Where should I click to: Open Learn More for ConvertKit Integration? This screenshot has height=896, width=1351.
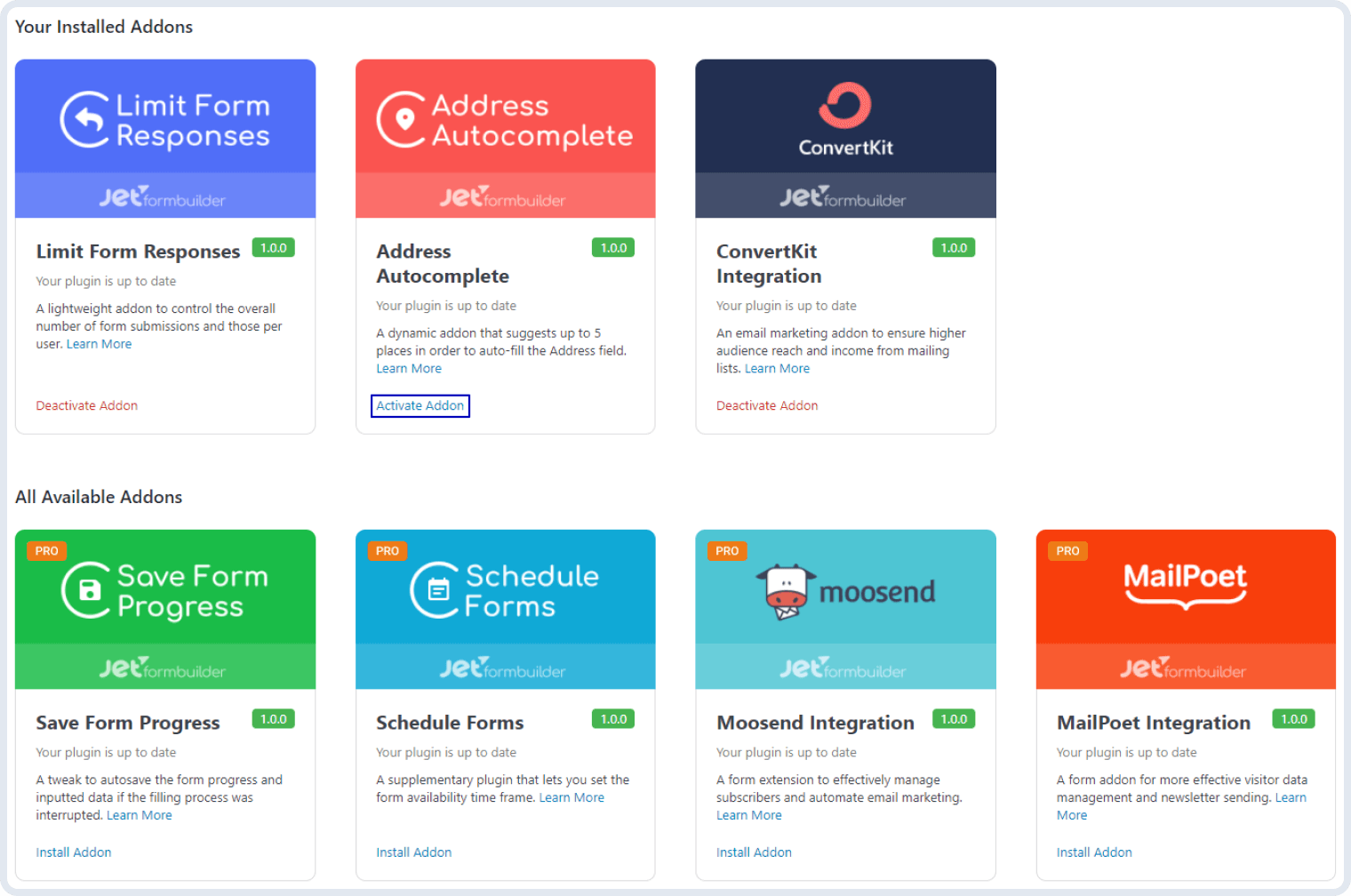(777, 369)
